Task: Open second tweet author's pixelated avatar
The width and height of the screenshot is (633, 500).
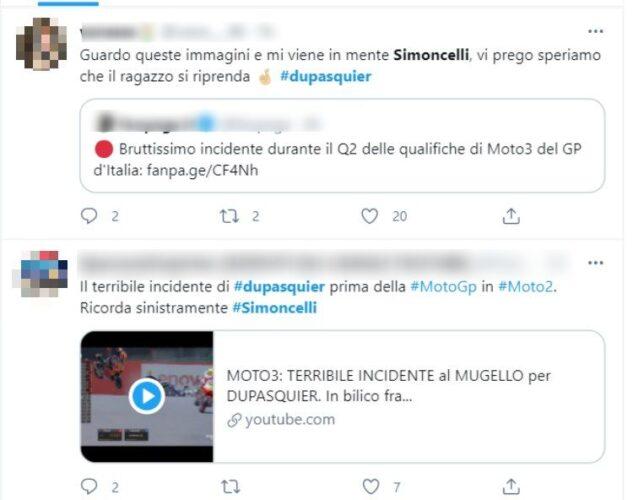Action: tap(40, 274)
